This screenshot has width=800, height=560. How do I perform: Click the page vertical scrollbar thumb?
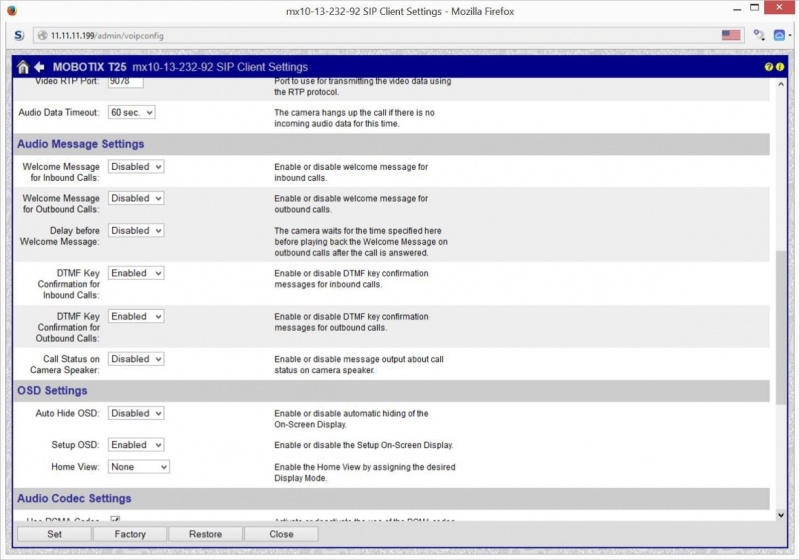coord(781,327)
